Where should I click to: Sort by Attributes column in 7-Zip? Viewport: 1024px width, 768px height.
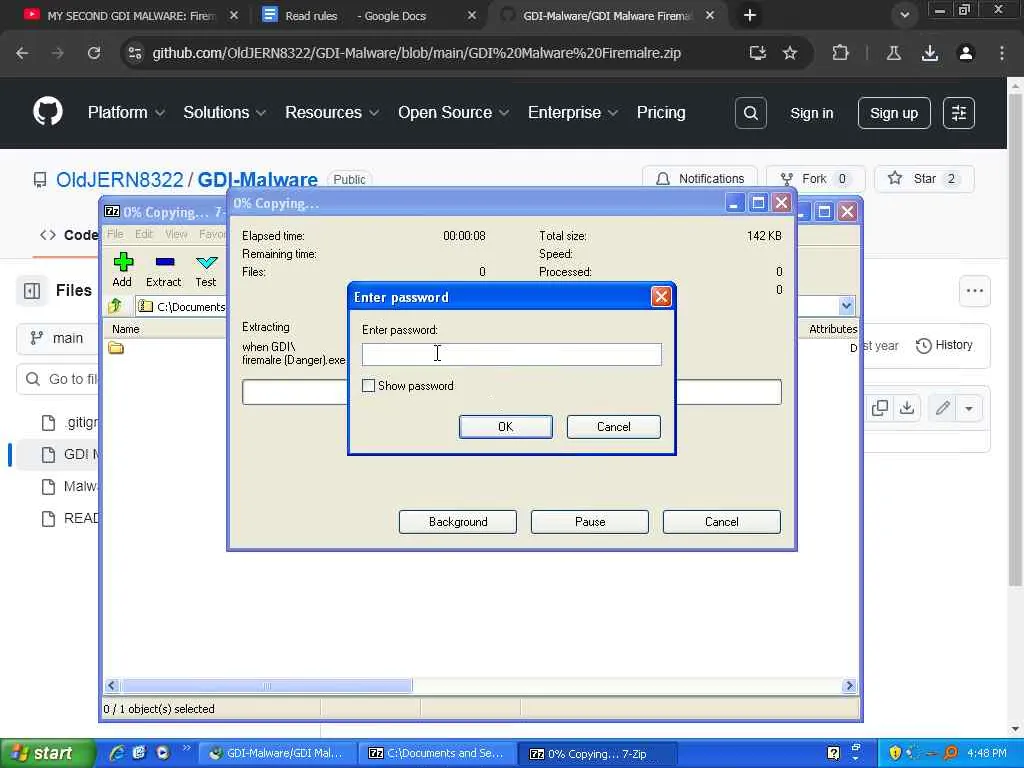833,329
